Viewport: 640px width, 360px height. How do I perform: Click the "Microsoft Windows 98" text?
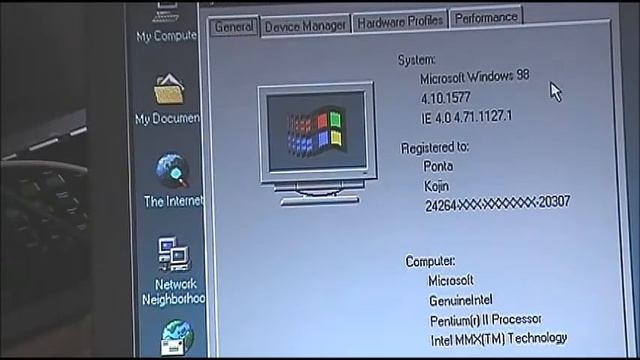[x=475, y=76]
